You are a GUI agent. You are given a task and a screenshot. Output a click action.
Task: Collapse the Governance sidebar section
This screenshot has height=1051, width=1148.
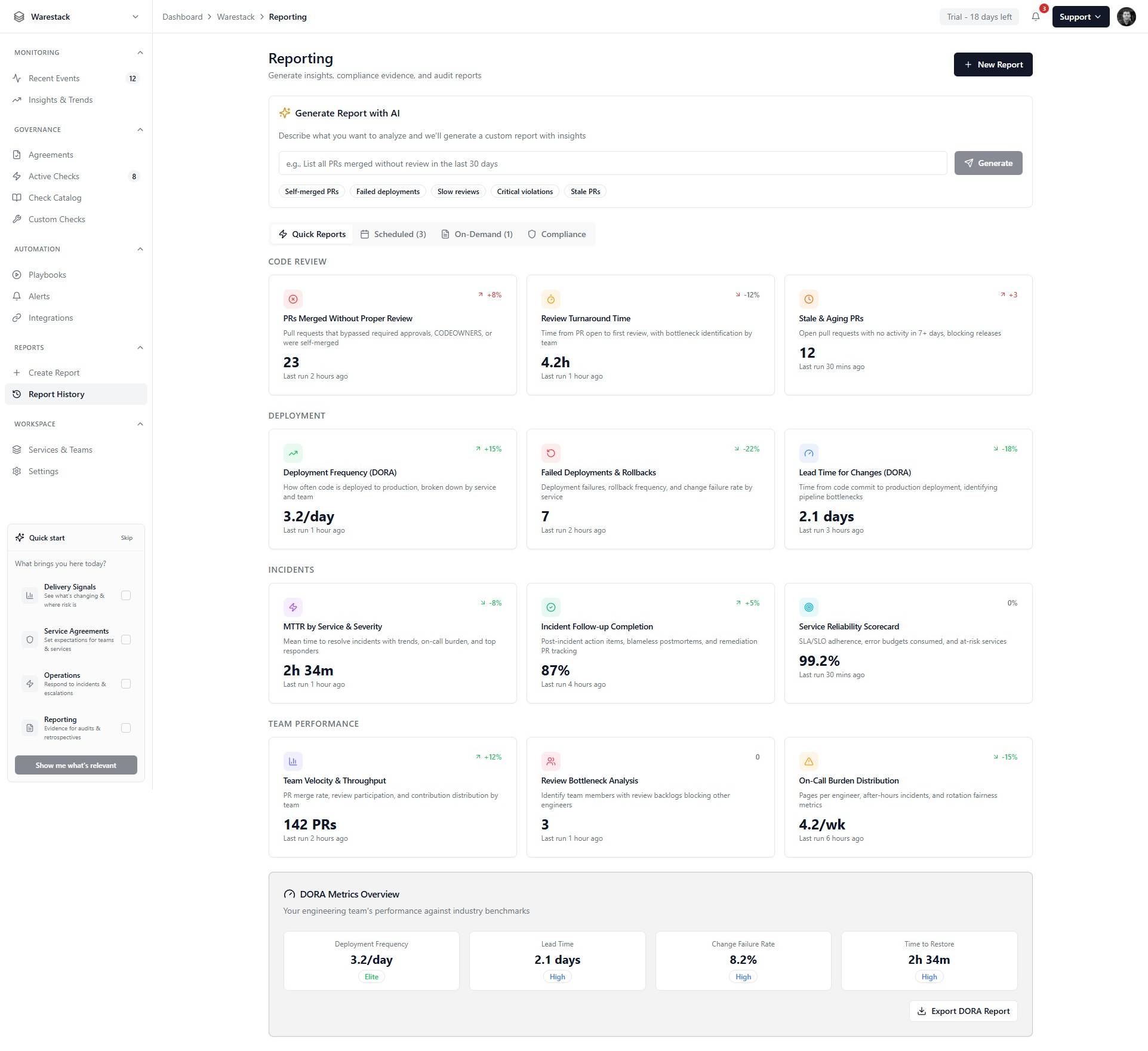click(x=140, y=130)
